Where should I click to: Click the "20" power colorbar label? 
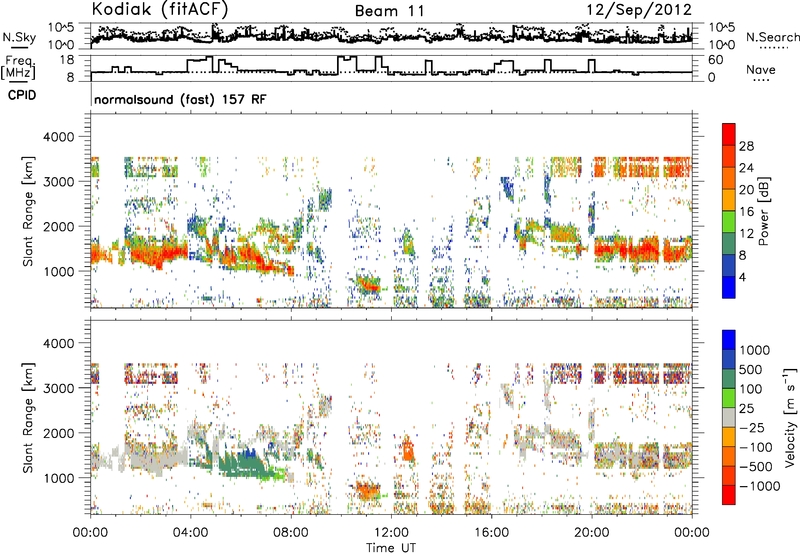(x=746, y=190)
